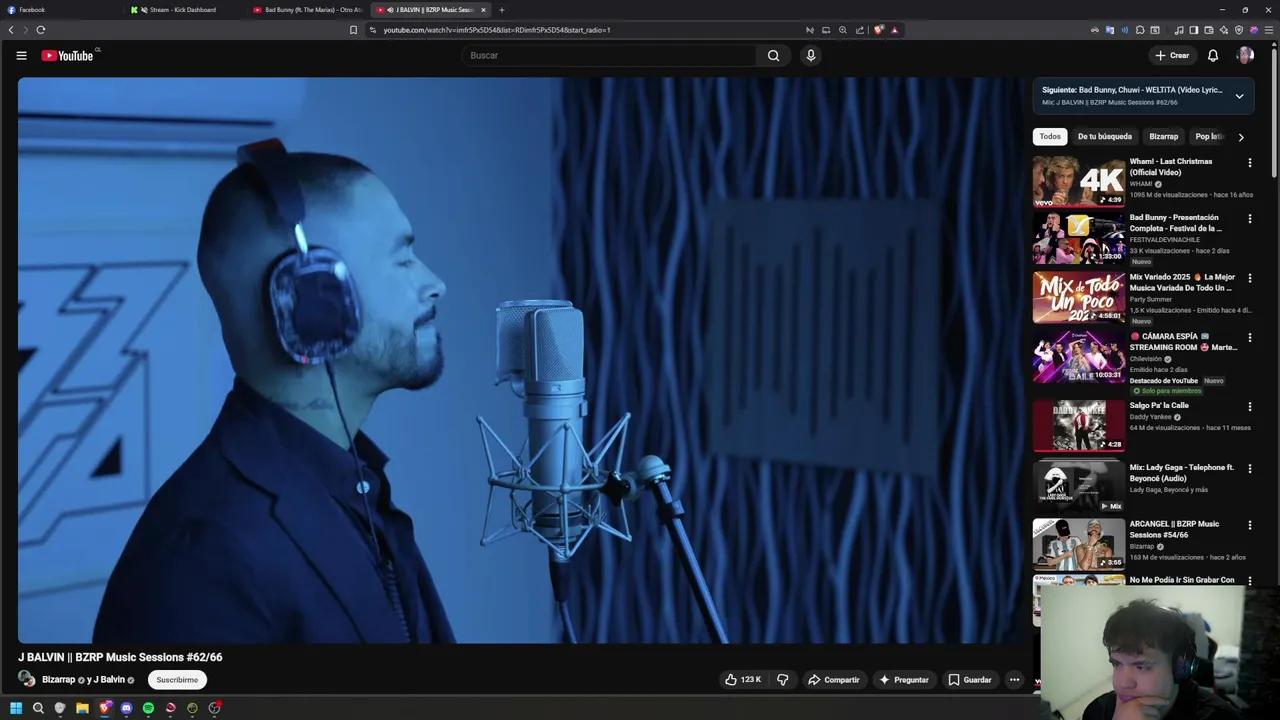Select the De tu búsqueda chip
The height and width of the screenshot is (720, 1280).
tap(1105, 137)
